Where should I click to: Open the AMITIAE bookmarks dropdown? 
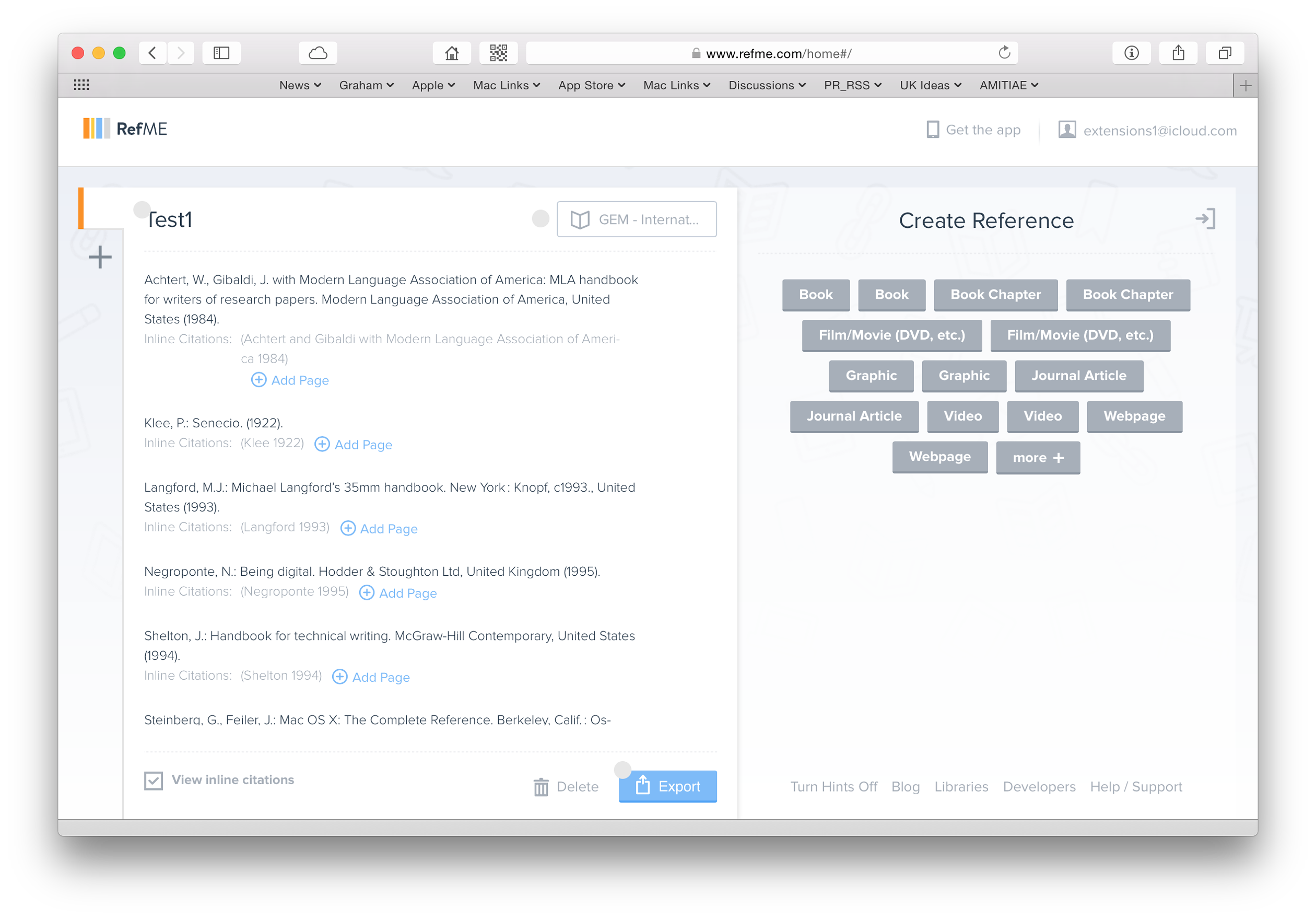click(1009, 86)
